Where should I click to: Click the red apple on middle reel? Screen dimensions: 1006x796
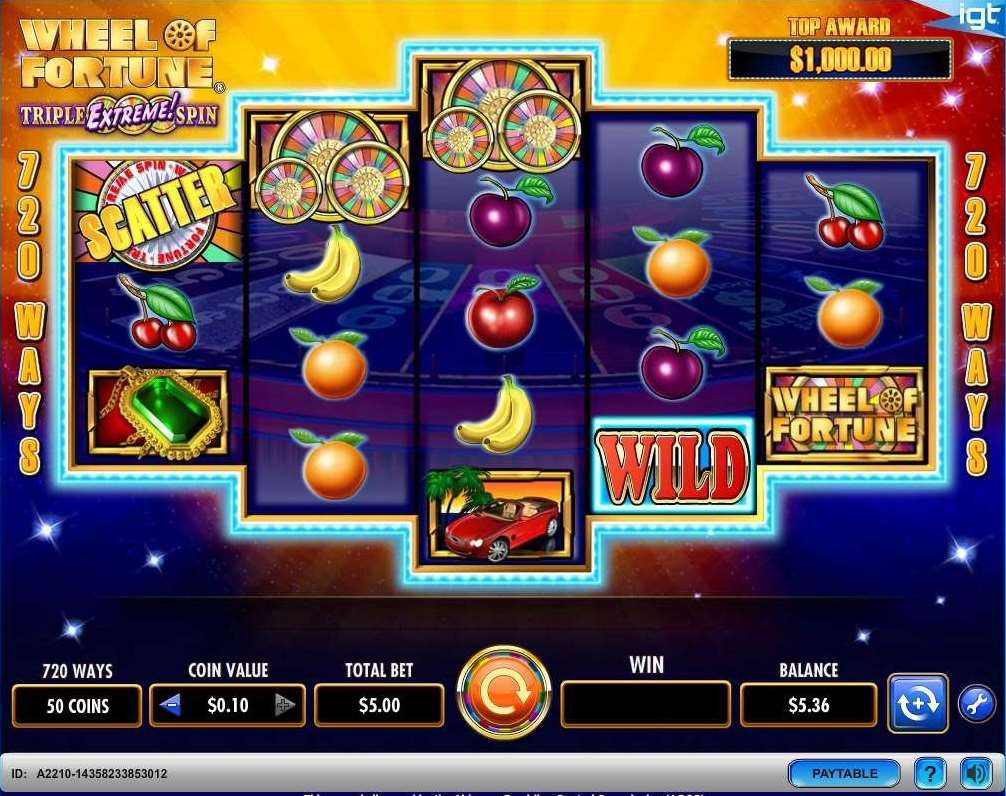500,312
